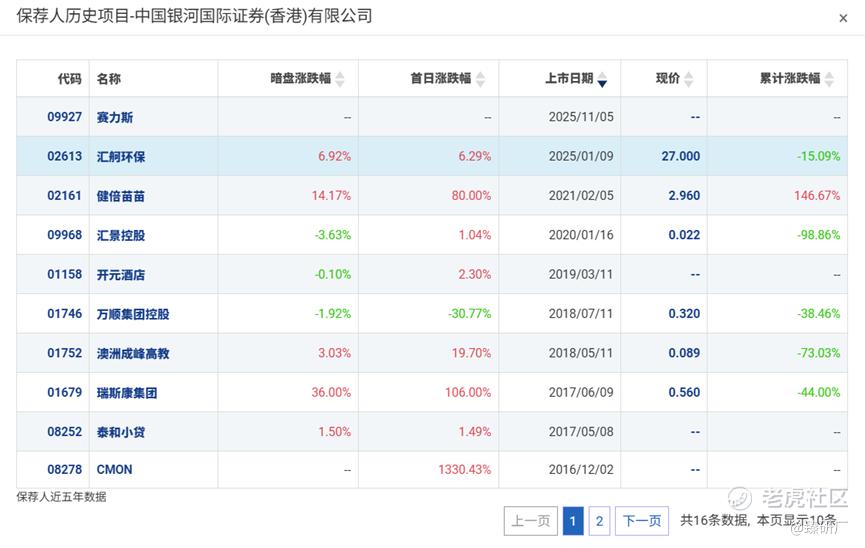Open 万顺集团控股 stock name link
865x548 pixels.
coord(133,314)
